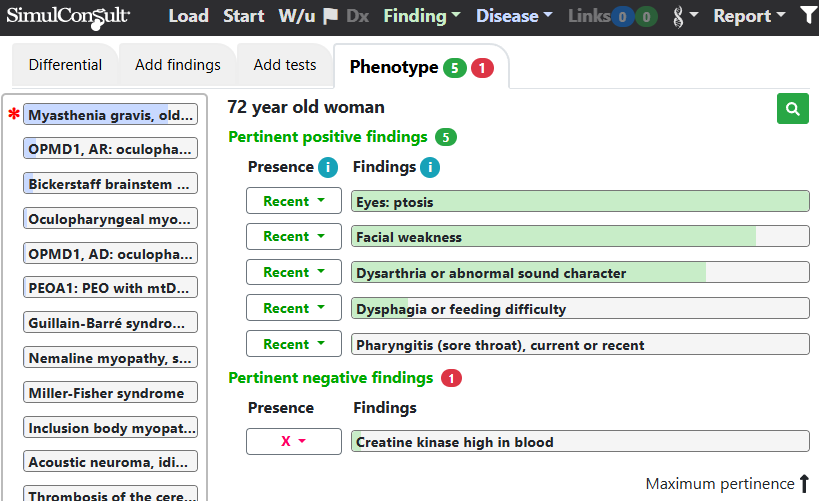Screen dimensions: 819x501
Task: Expand the Finding menu in top bar
Action: coord(422,16)
